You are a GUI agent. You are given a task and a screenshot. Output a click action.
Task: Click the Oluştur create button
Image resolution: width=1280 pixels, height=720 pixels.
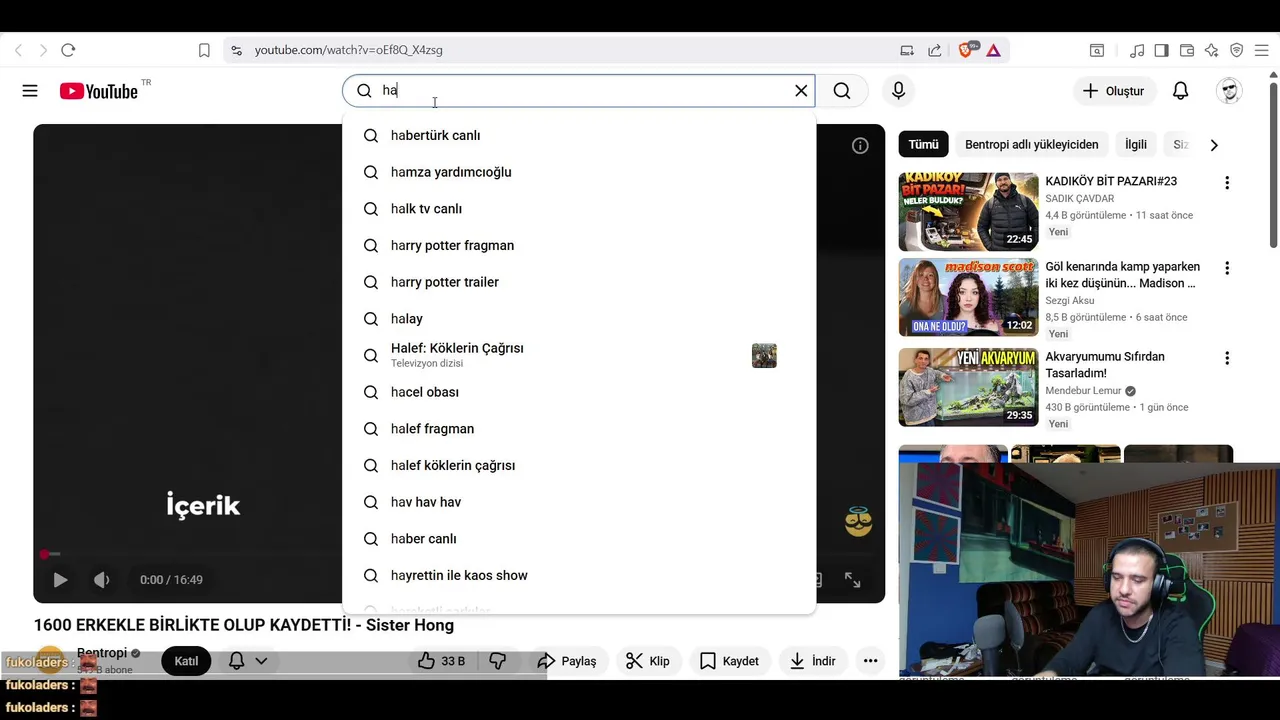coord(1114,91)
